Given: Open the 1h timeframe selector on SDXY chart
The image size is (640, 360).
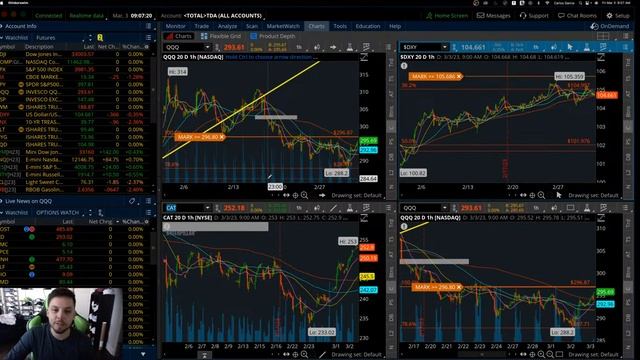Looking at the screenshot, I should (536, 47).
